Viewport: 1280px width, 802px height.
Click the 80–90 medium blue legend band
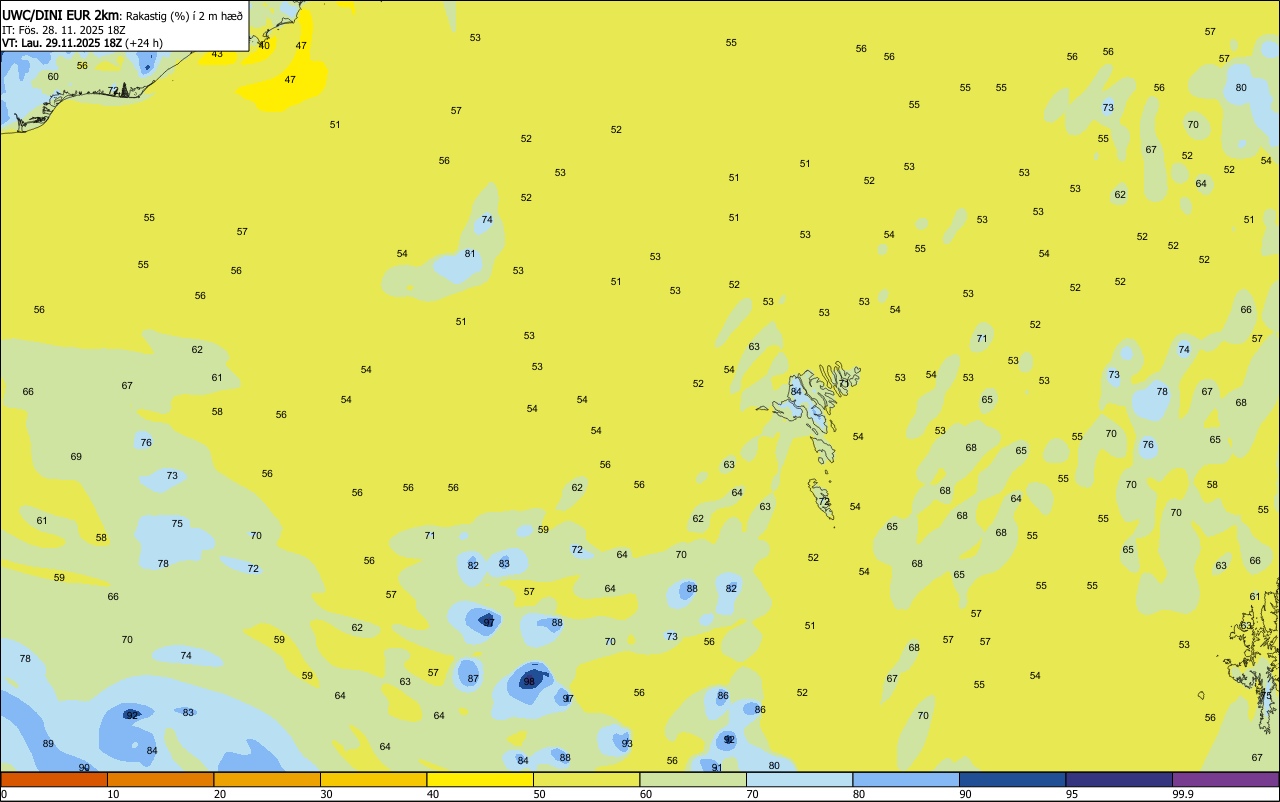[x=906, y=779]
